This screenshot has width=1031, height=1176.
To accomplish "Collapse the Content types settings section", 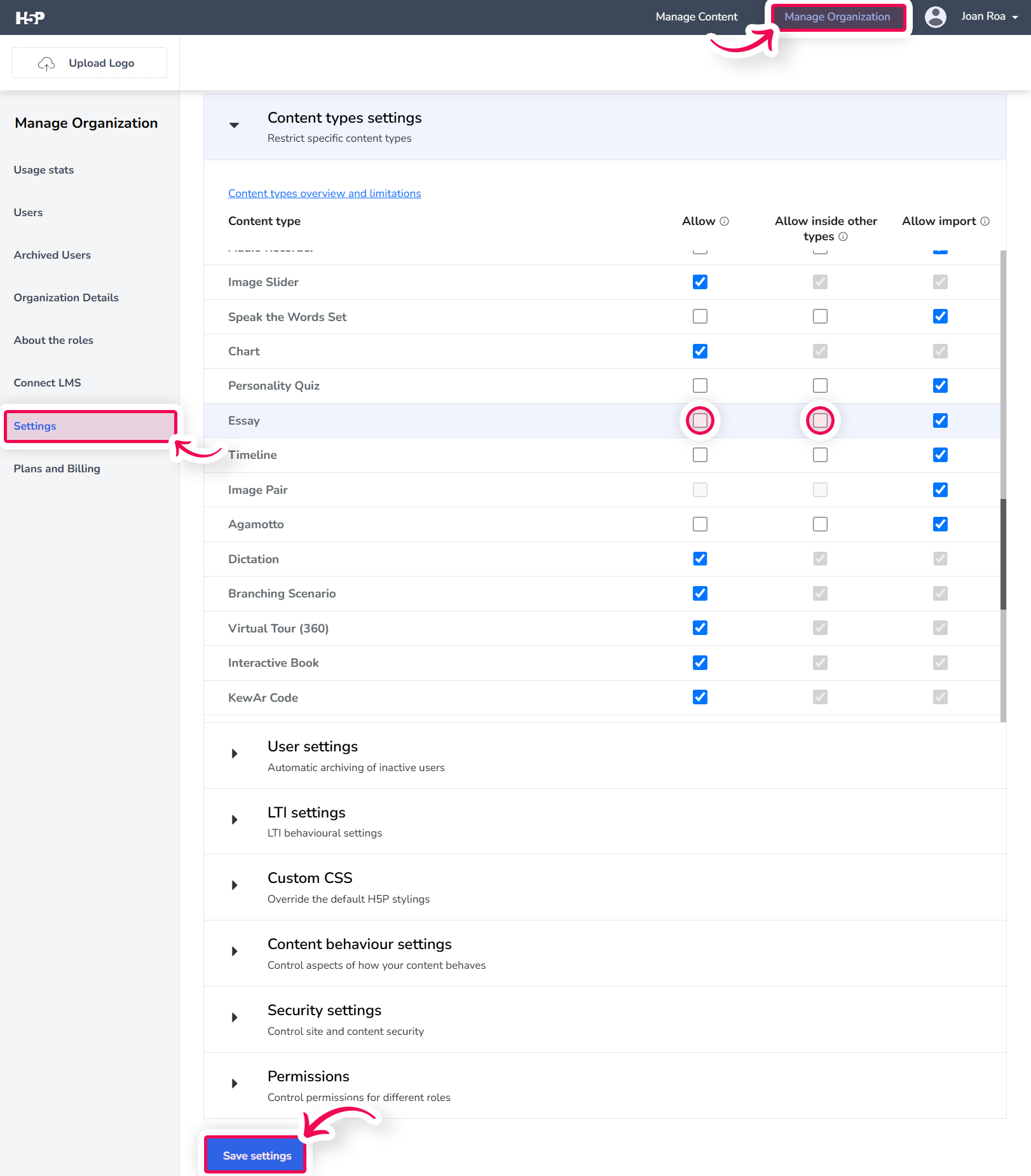I will (x=235, y=125).
